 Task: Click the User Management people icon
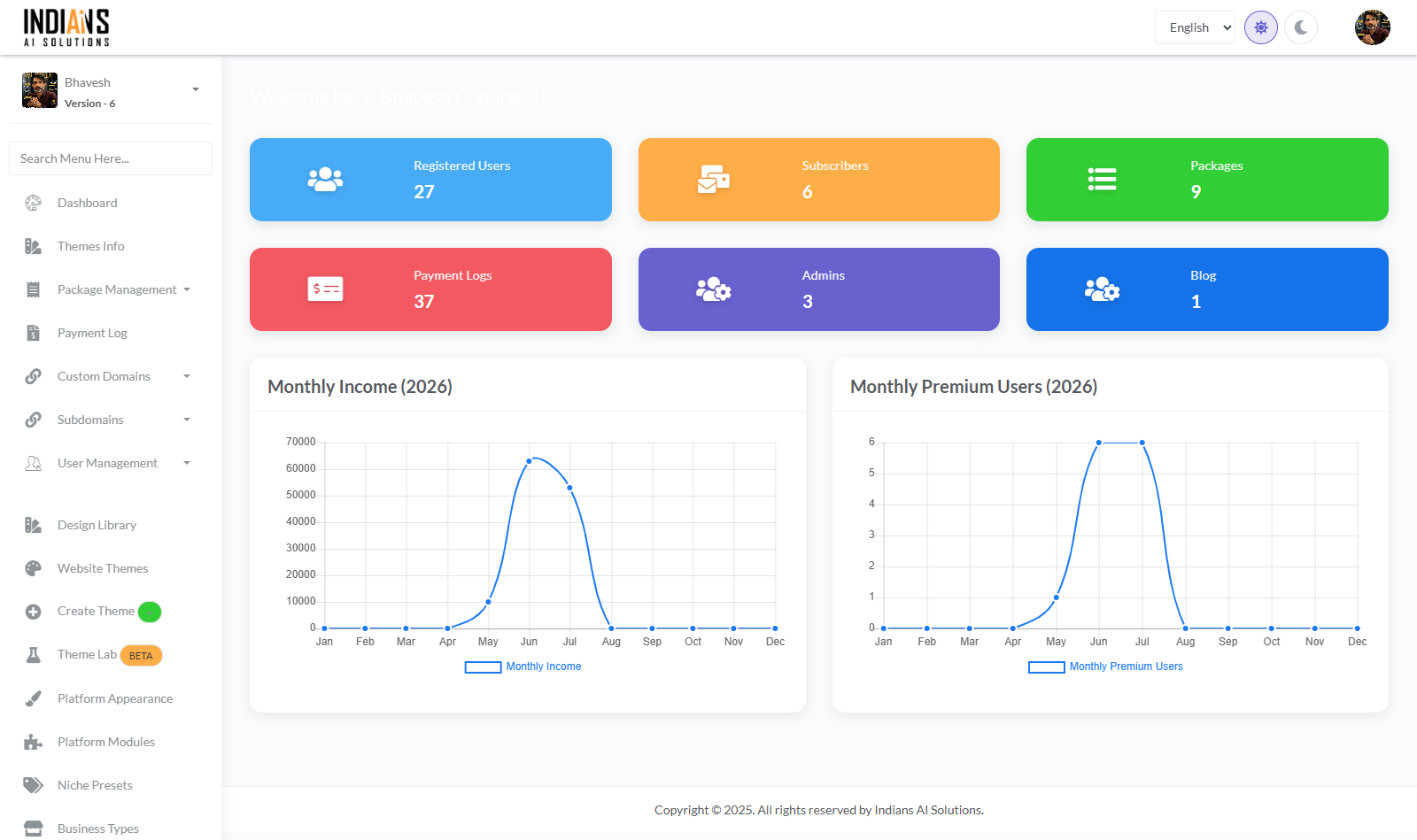coord(33,463)
